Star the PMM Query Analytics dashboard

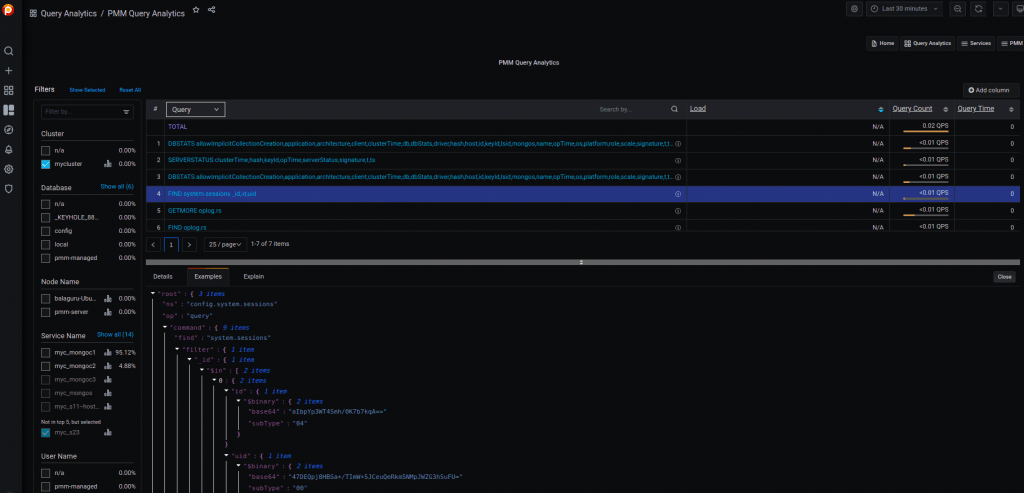196,9
